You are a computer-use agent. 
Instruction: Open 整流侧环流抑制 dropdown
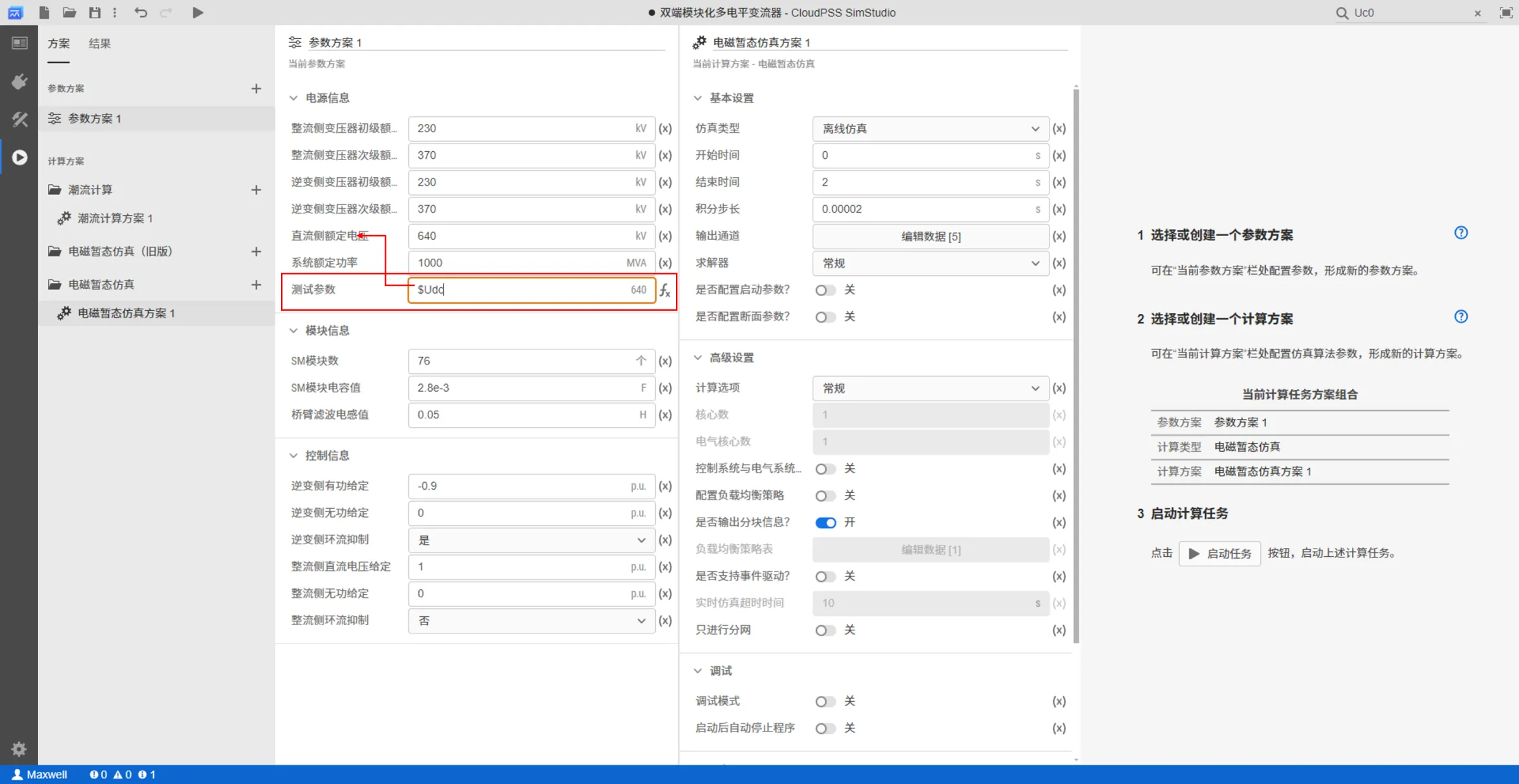[532, 621]
